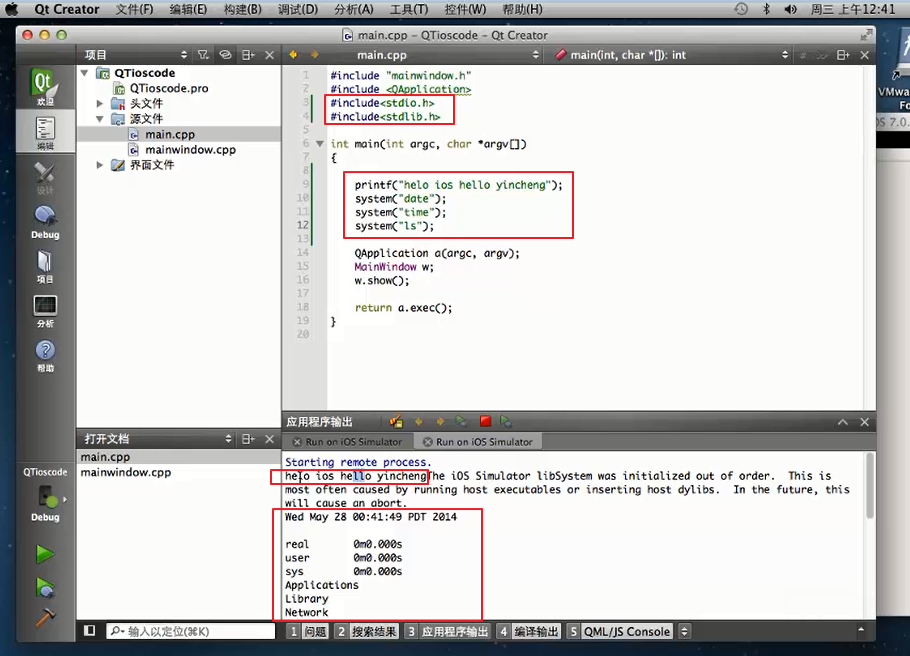Image resolution: width=910 pixels, height=656 pixels.
Task: Toggle the left sidebar visibility button
Action: click(x=89, y=630)
